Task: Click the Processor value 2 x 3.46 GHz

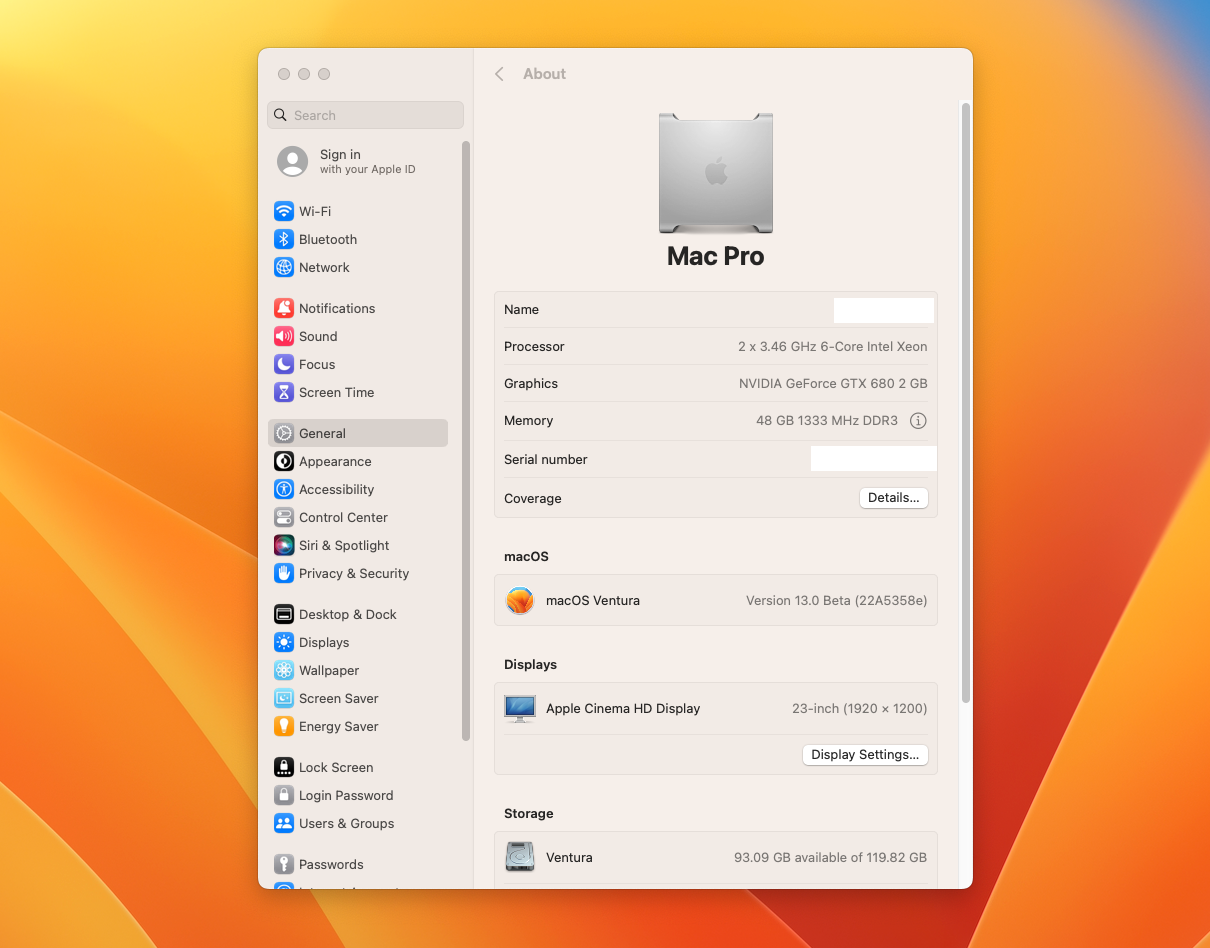Action: pos(832,346)
